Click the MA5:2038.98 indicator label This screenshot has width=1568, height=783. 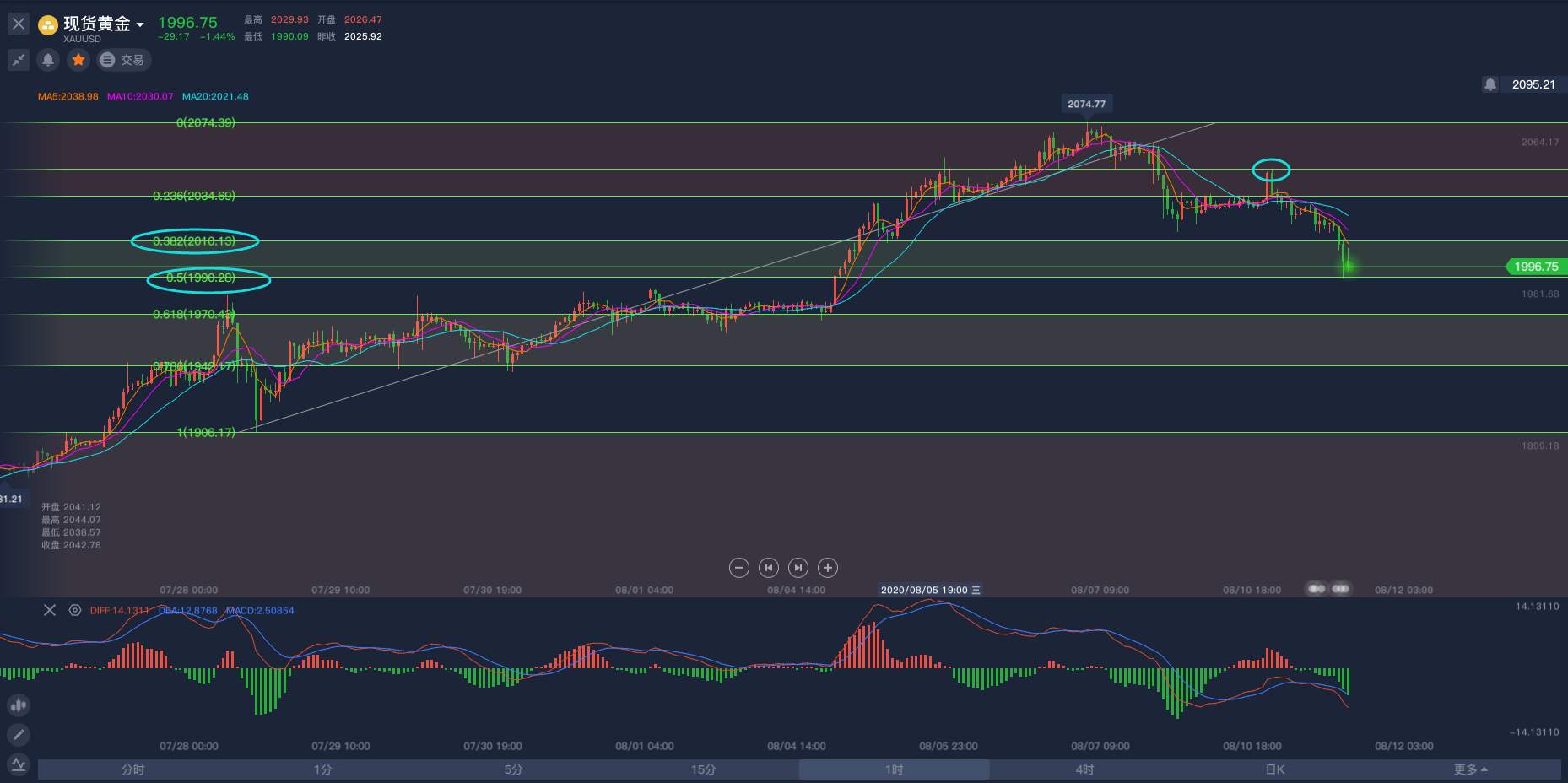coord(68,97)
